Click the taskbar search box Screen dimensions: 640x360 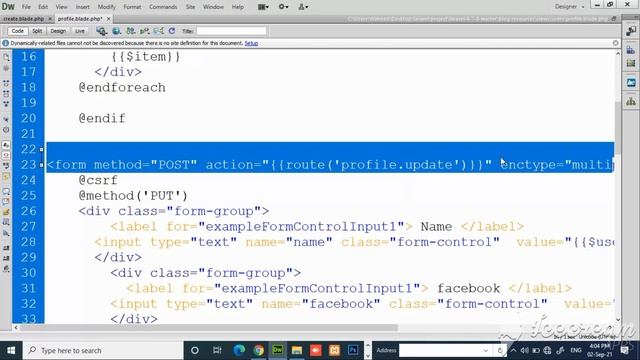(x=103, y=351)
